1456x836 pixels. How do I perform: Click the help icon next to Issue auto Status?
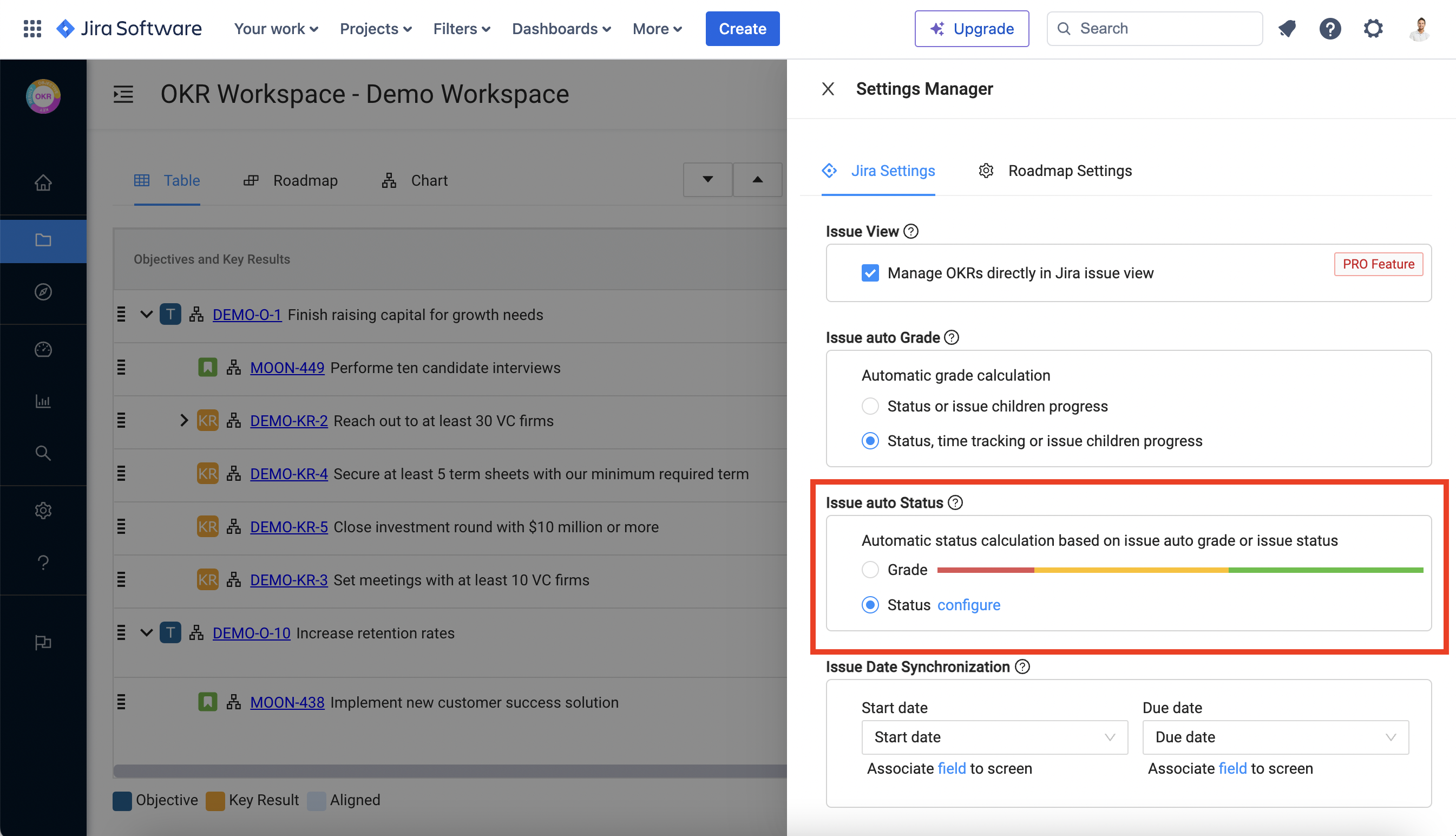[x=955, y=502]
